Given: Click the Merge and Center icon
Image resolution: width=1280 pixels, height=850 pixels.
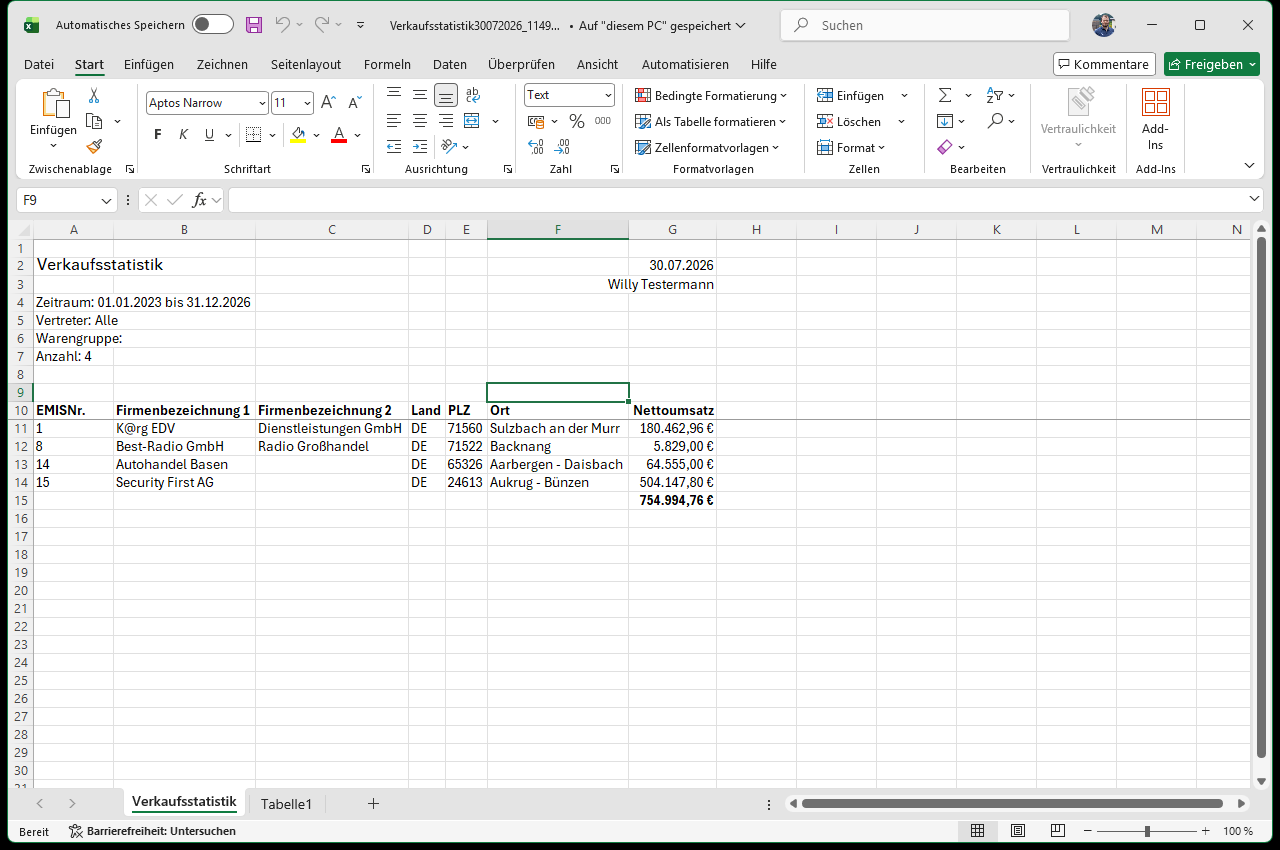Looking at the screenshot, I should (x=472, y=121).
